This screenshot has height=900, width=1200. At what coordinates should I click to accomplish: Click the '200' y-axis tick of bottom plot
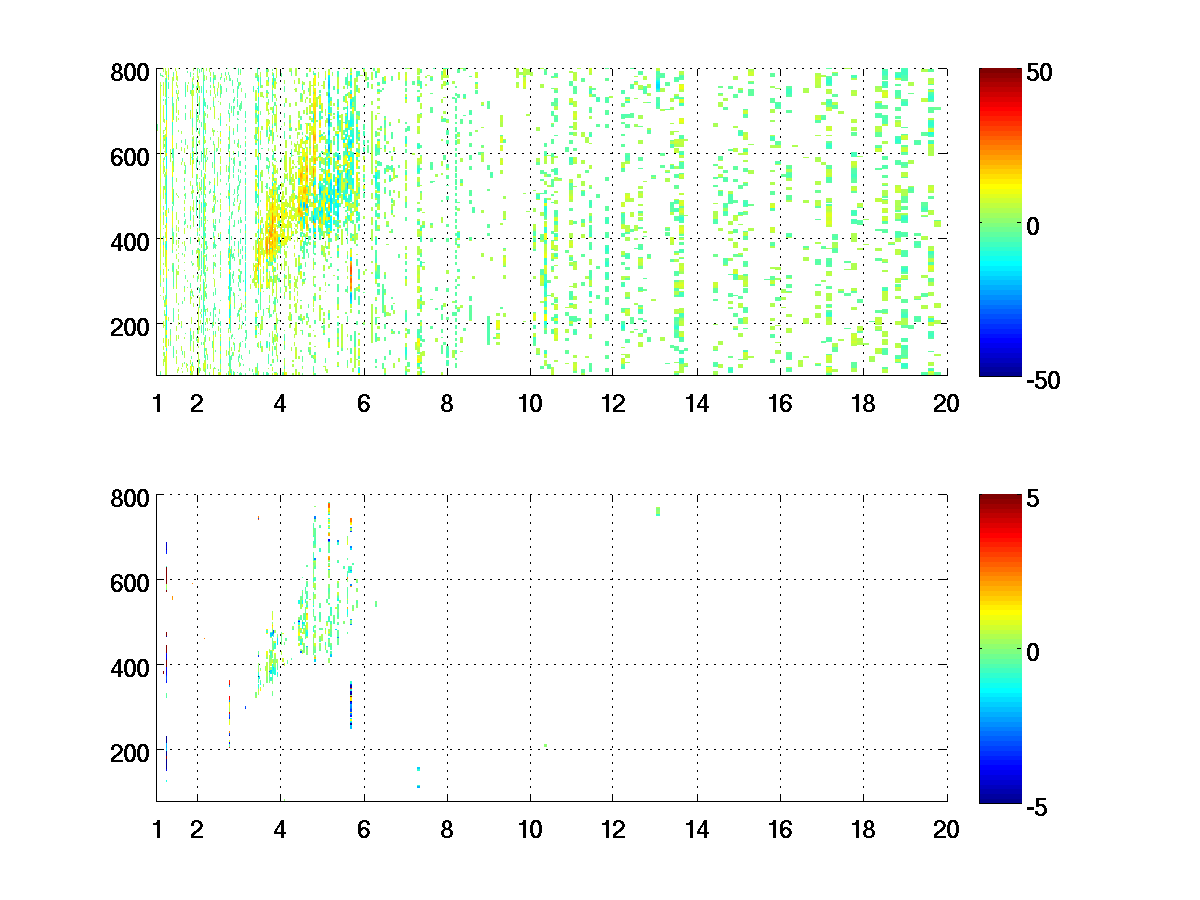point(130,751)
